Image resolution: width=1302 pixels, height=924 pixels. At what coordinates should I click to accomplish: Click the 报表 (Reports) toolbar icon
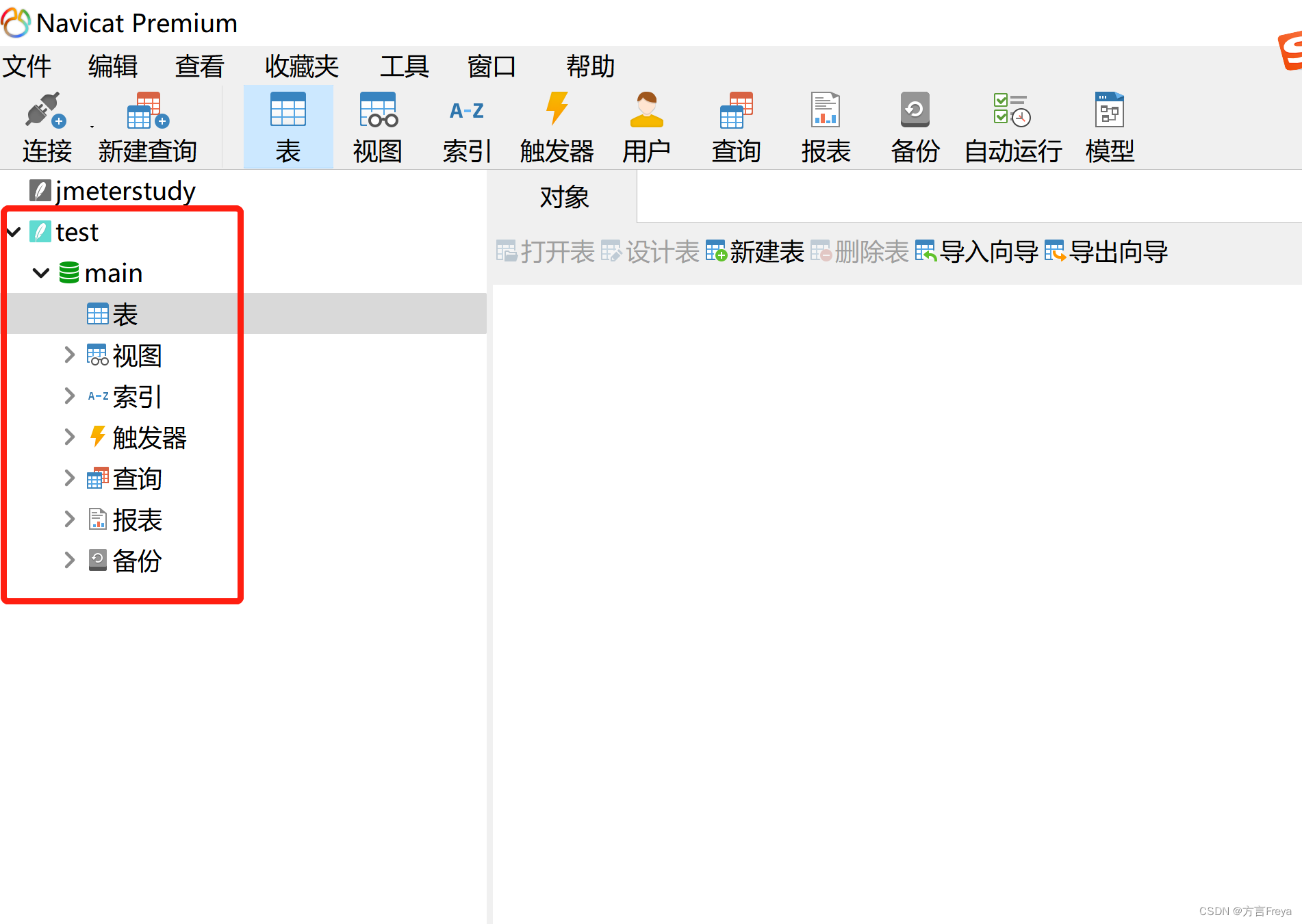[x=825, y=125]
